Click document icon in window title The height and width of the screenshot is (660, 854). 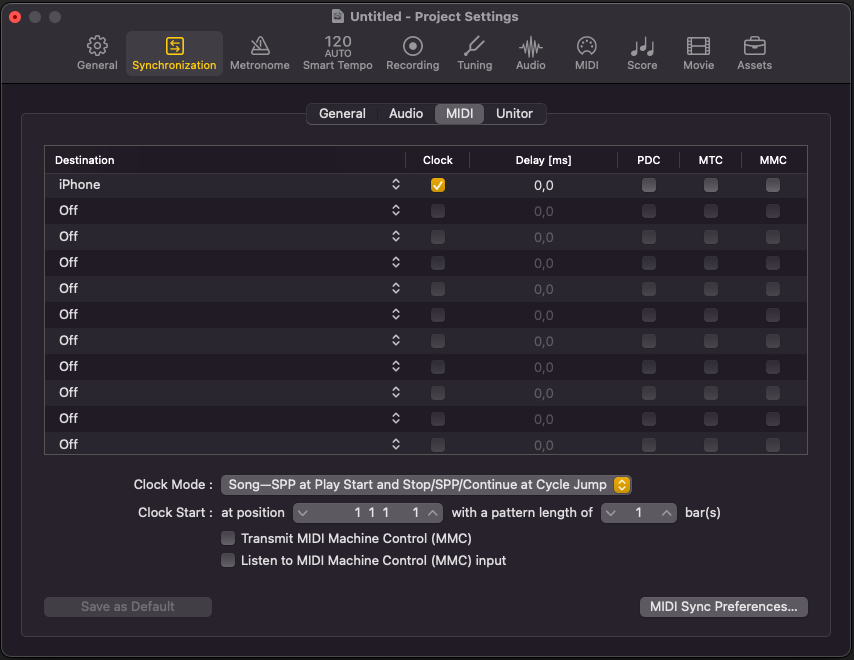[338, 16]
